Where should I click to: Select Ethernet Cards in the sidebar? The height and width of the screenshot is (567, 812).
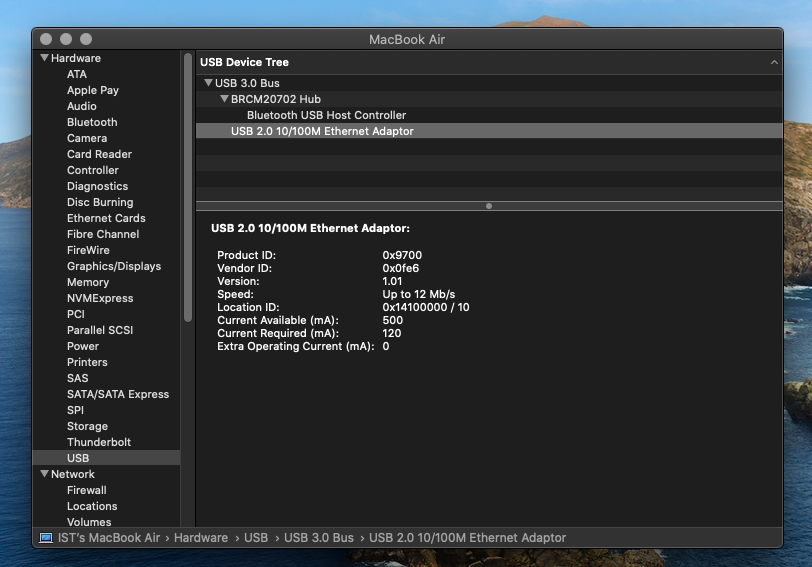pos(106,219)
